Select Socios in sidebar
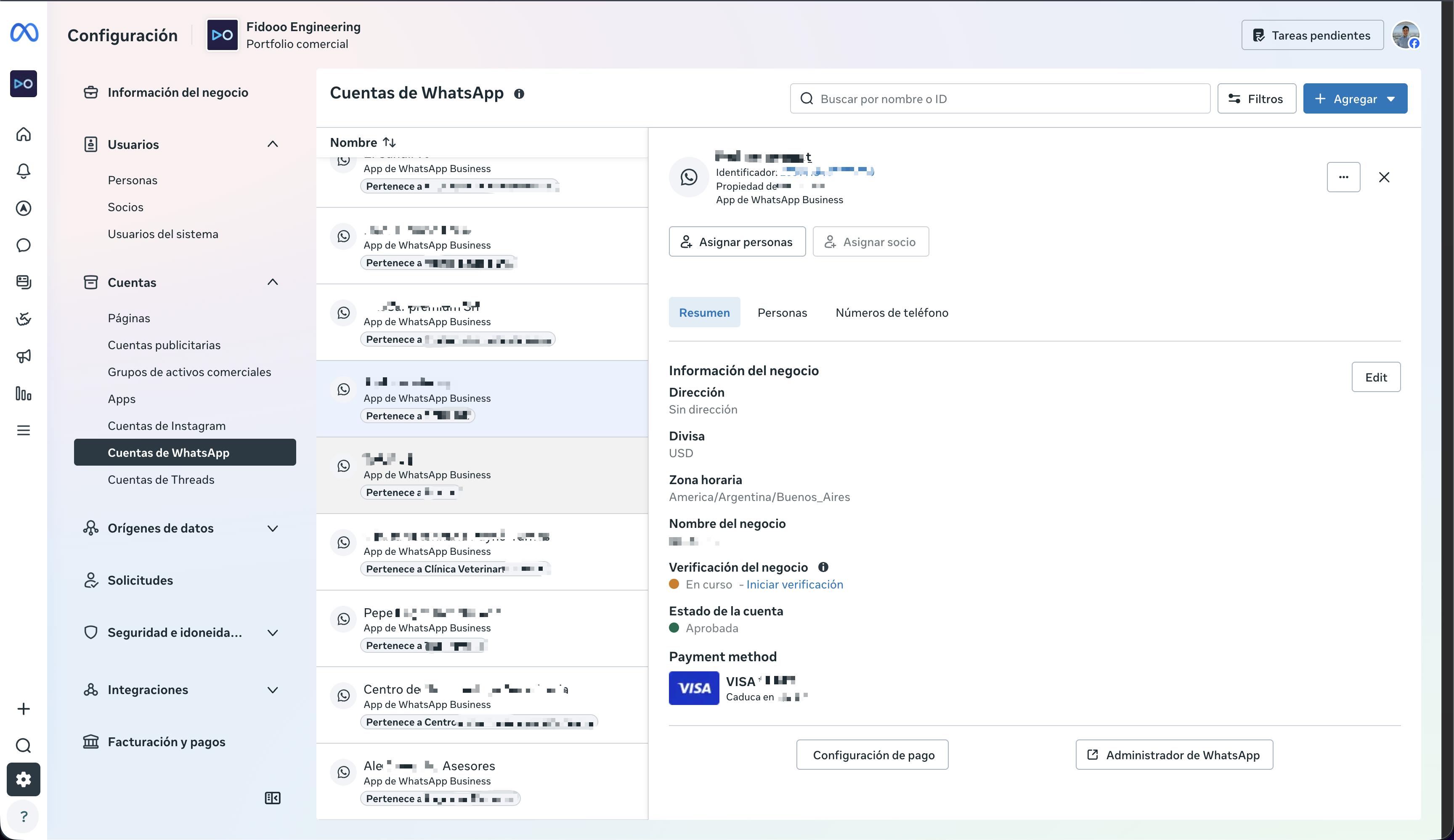1454x840 pixels. click(x=125, y=207)
